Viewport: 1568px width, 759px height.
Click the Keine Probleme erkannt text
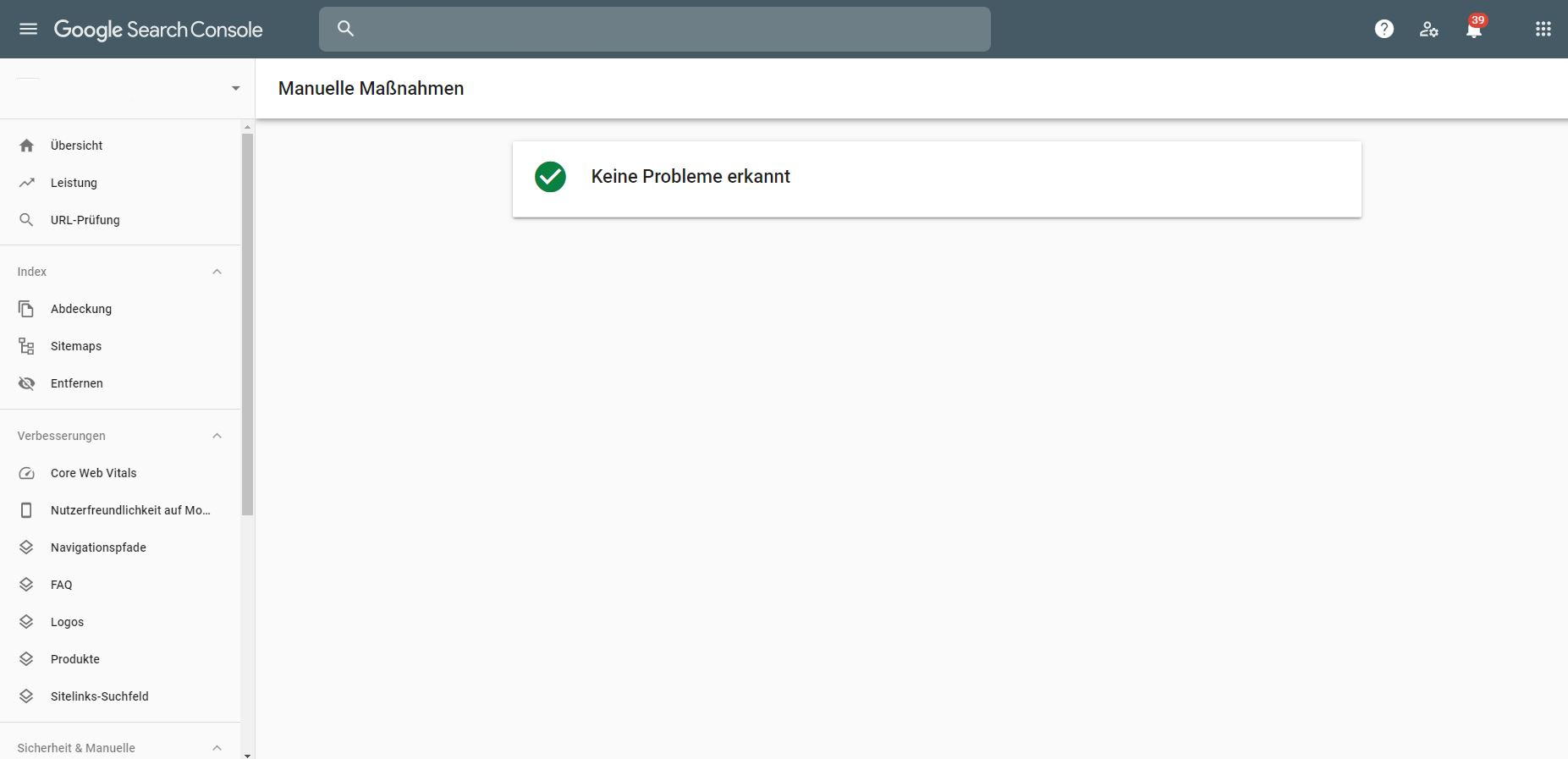pos(690,176)
